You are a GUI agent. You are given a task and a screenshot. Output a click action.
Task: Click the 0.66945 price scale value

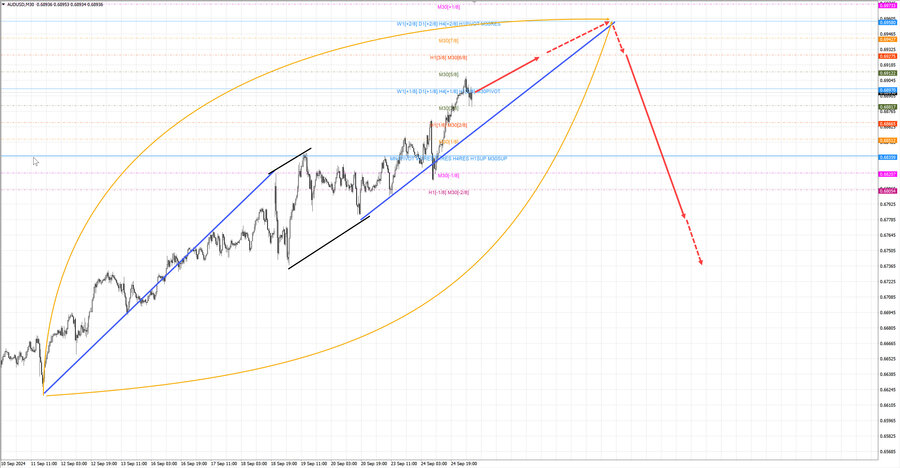(889, 312)
